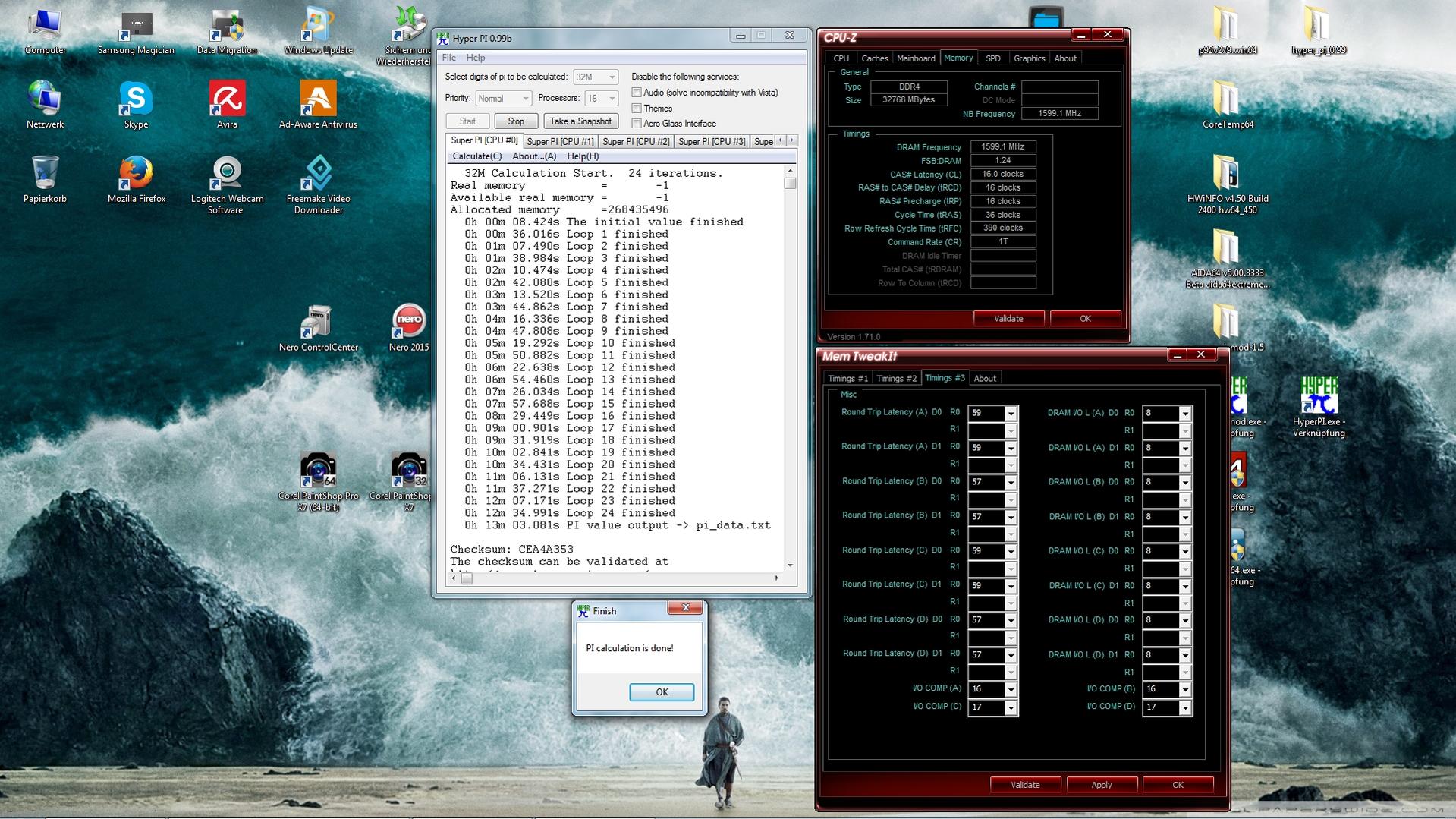Click Apply in Mem TweakIt
The width and height of the screenshot is (1456, 819).
pyautogui.click(x=1102, y=785)
